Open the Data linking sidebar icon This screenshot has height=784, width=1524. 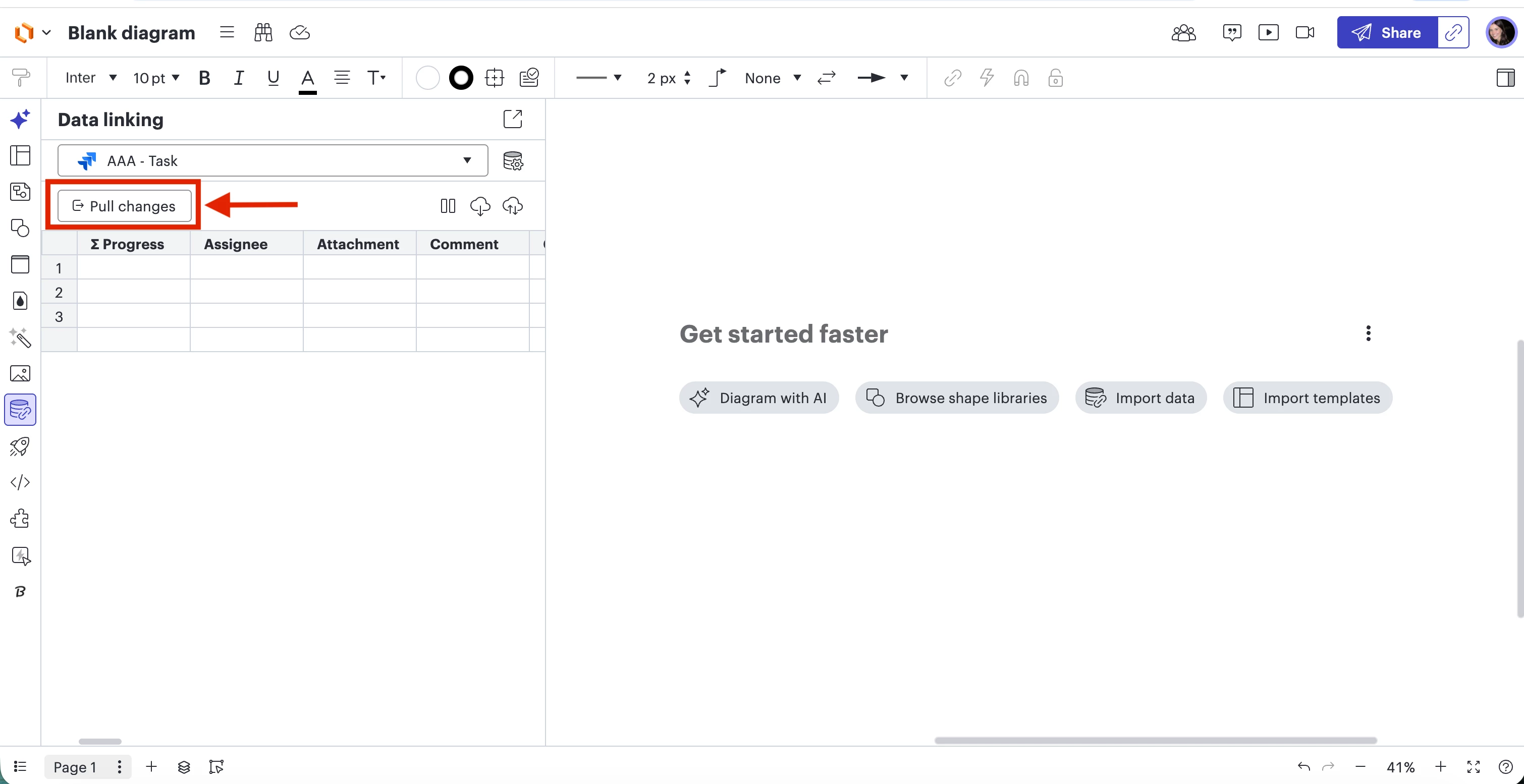click(x=20, y=410)
